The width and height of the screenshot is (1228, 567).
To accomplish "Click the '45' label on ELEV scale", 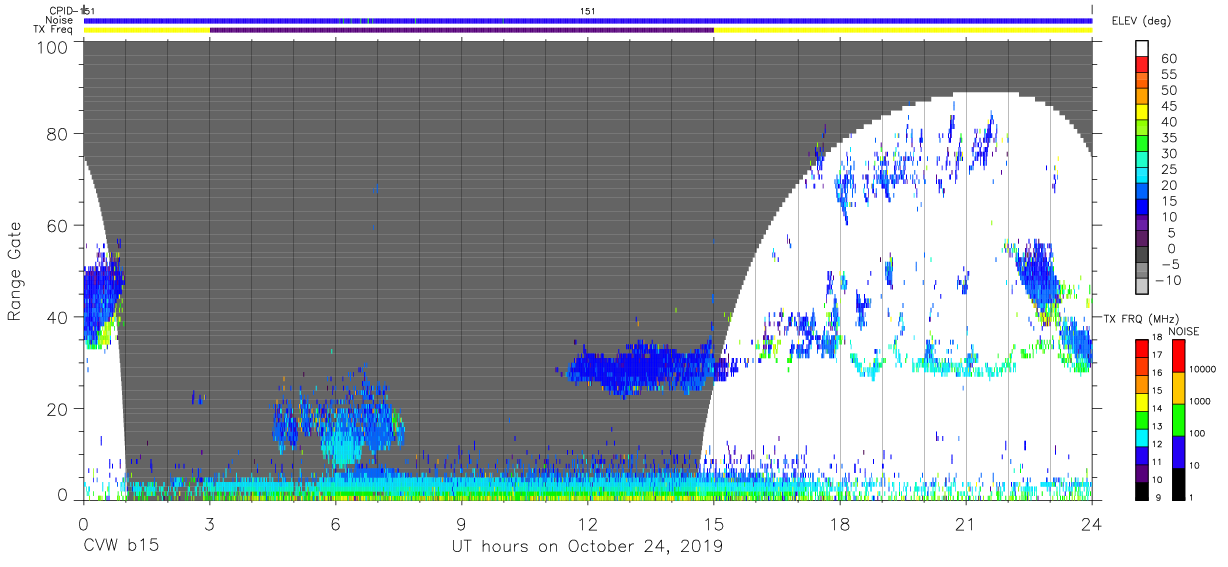I will (x=1168, y=106).
